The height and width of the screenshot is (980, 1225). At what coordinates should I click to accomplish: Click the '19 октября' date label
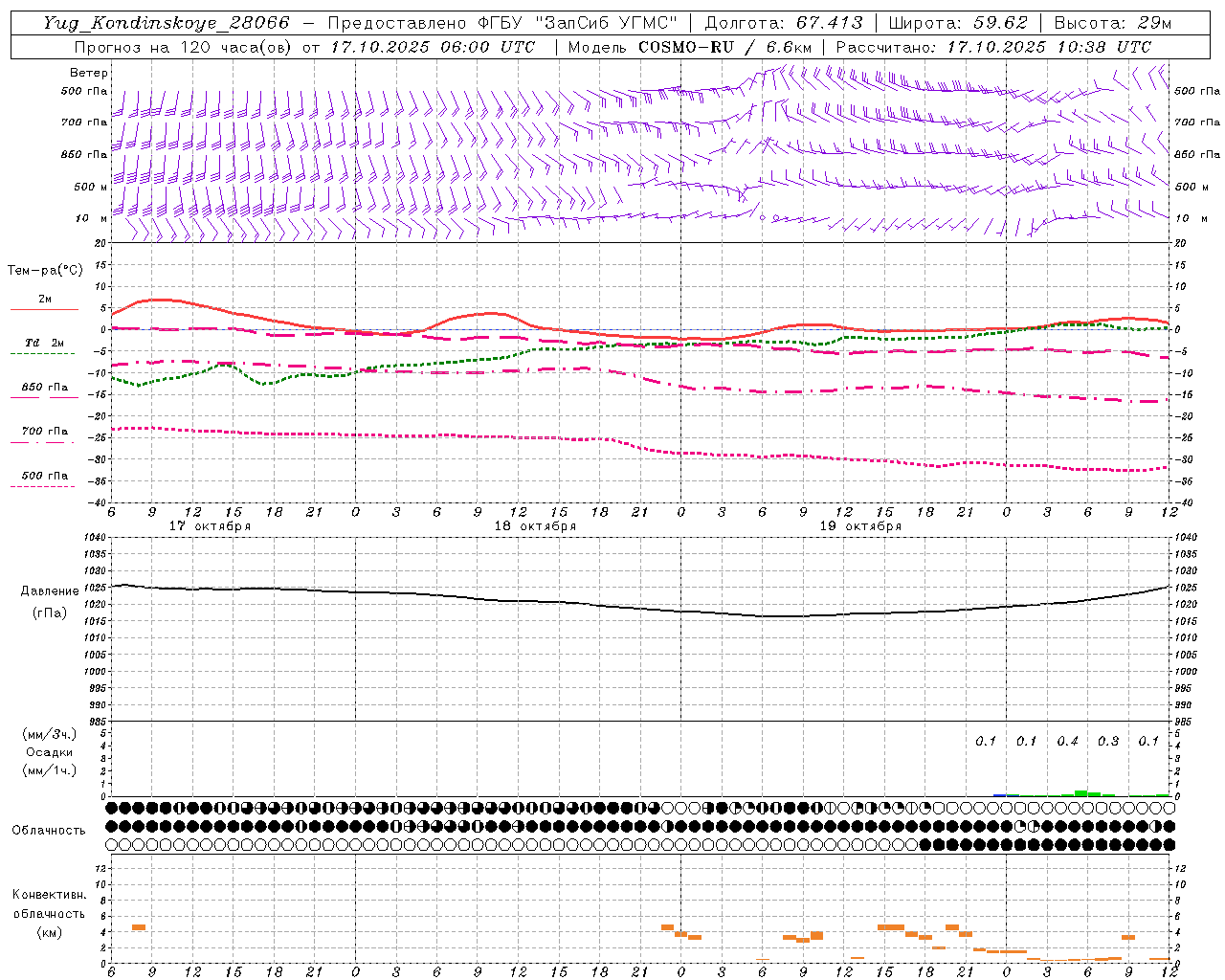pyautogui.click(x=860, y=526)
